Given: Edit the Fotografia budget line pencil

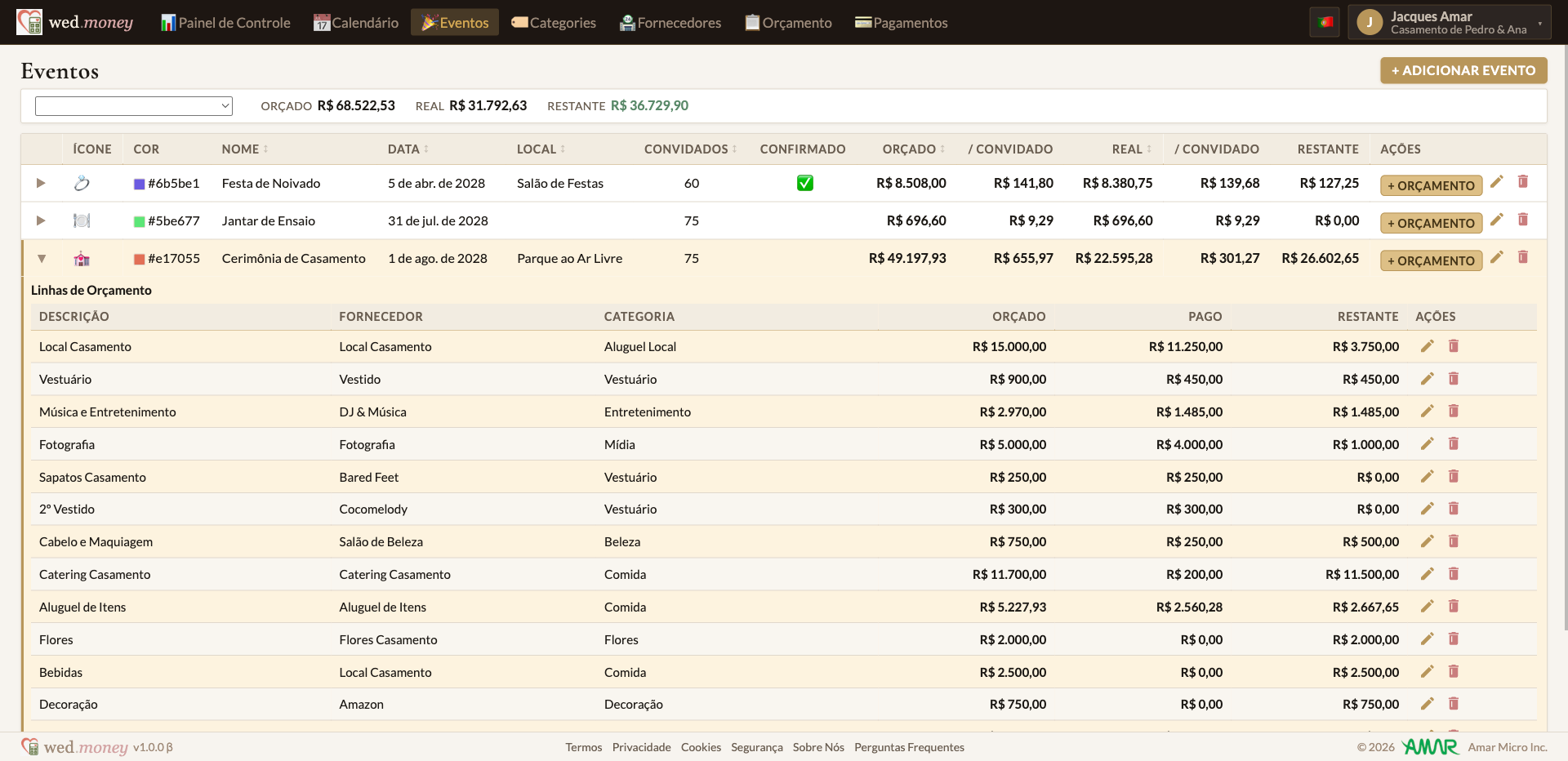Looking at the screenshot, I should (x=1427, y=444).
